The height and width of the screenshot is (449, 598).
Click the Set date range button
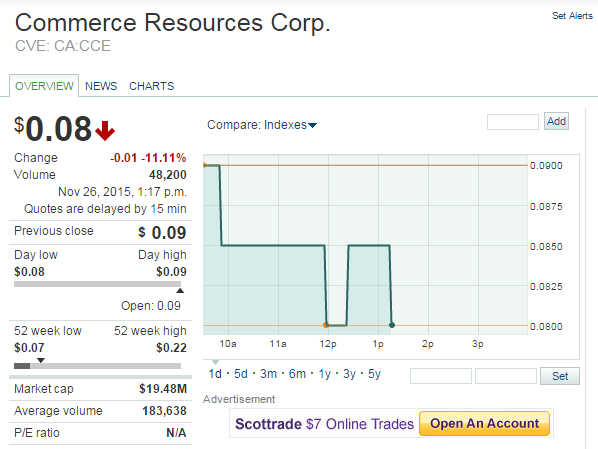coord(559,376)
